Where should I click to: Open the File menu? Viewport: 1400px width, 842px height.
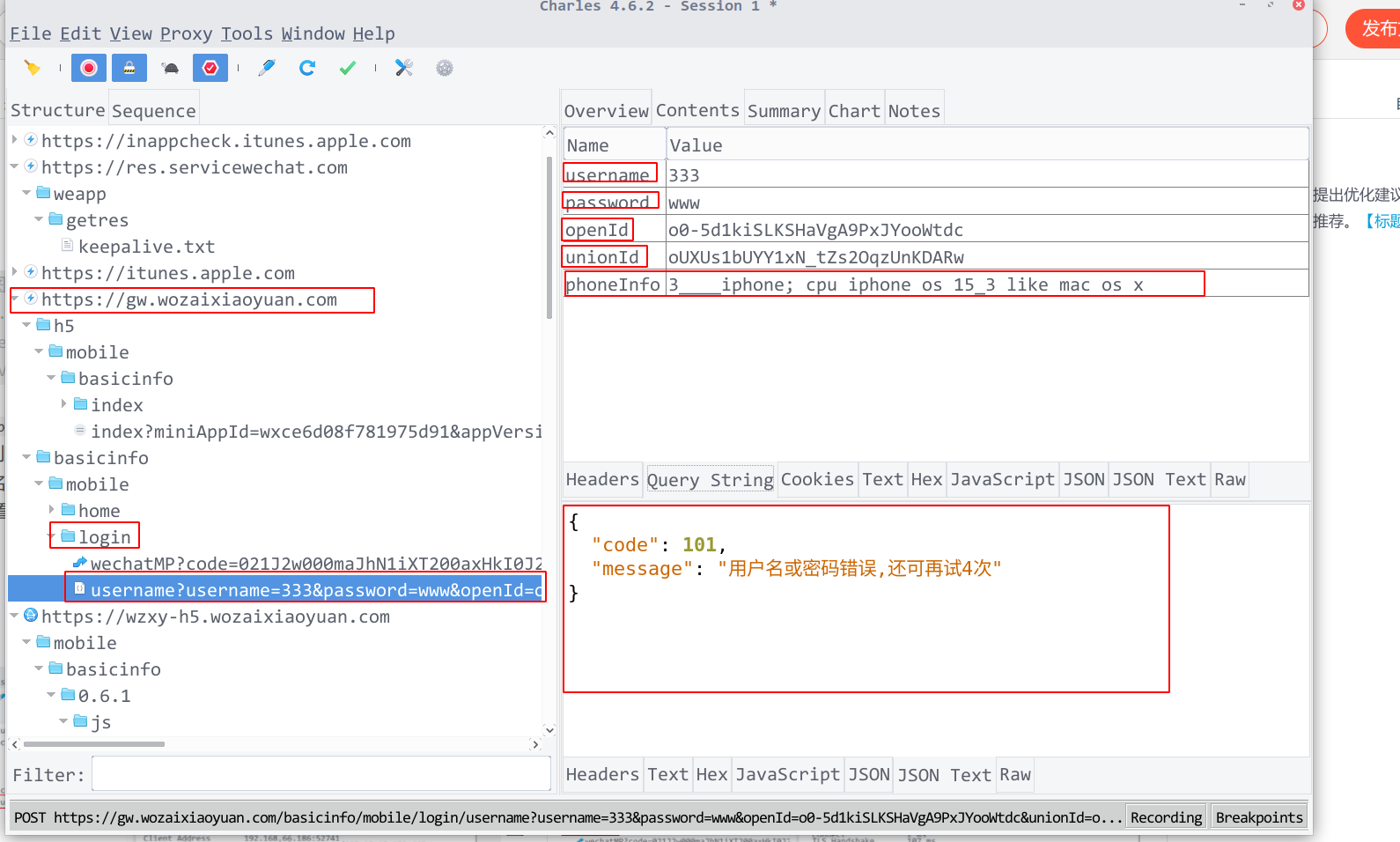pos(31,33)
